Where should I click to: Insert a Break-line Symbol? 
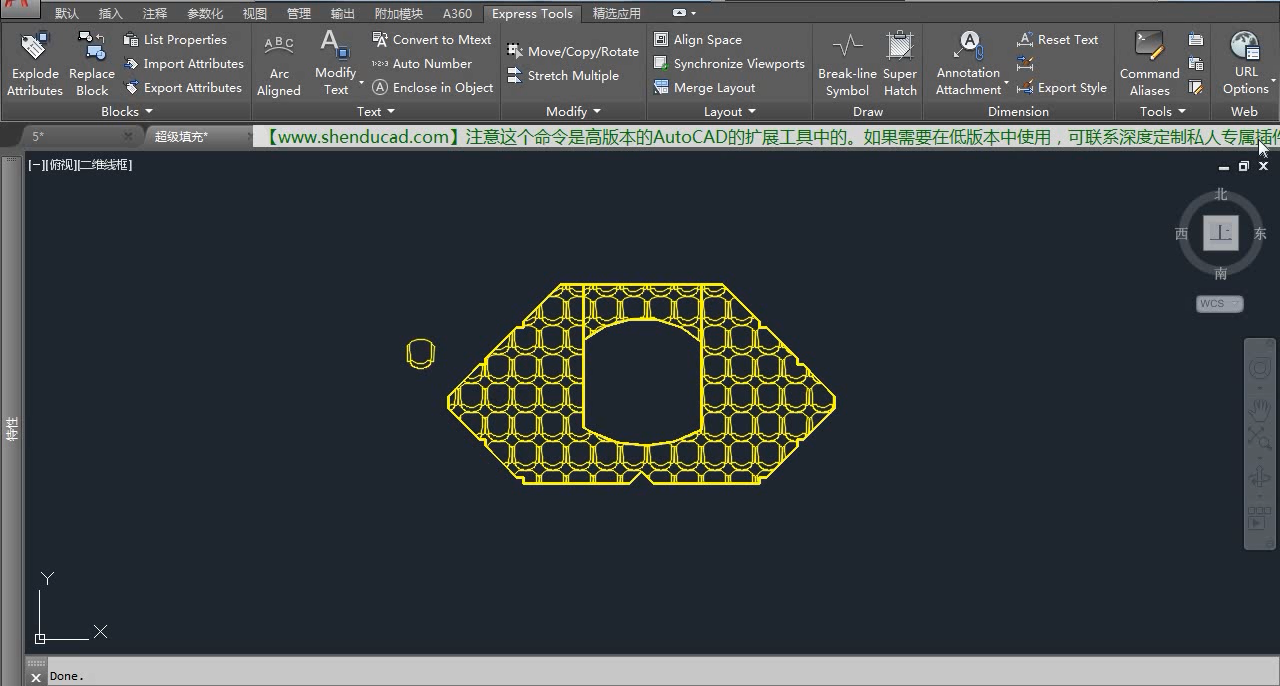(x=847, y=65)
